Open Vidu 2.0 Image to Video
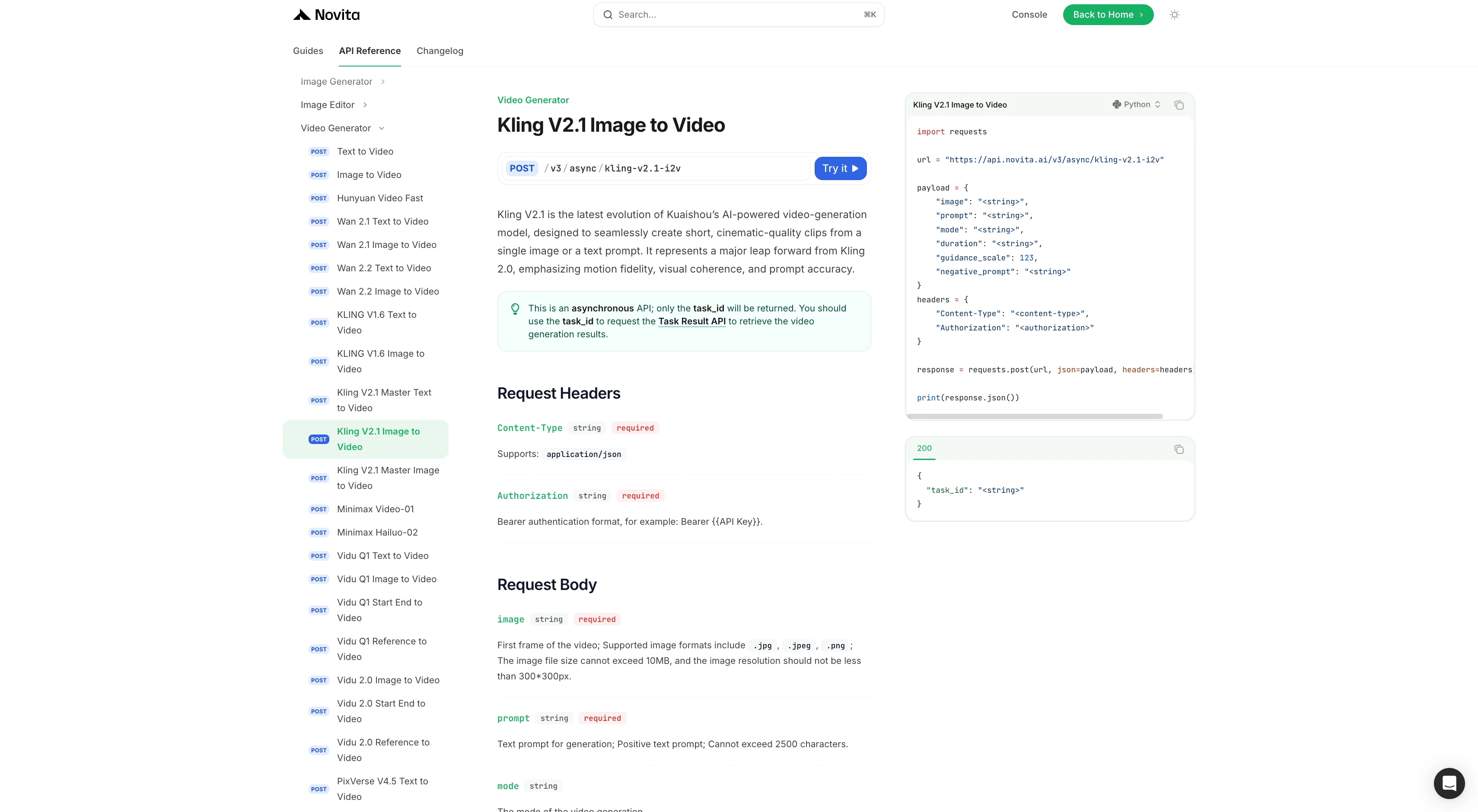Viewport: 1478px width, 812px height. pyautogui.click(x=365, y=680)
